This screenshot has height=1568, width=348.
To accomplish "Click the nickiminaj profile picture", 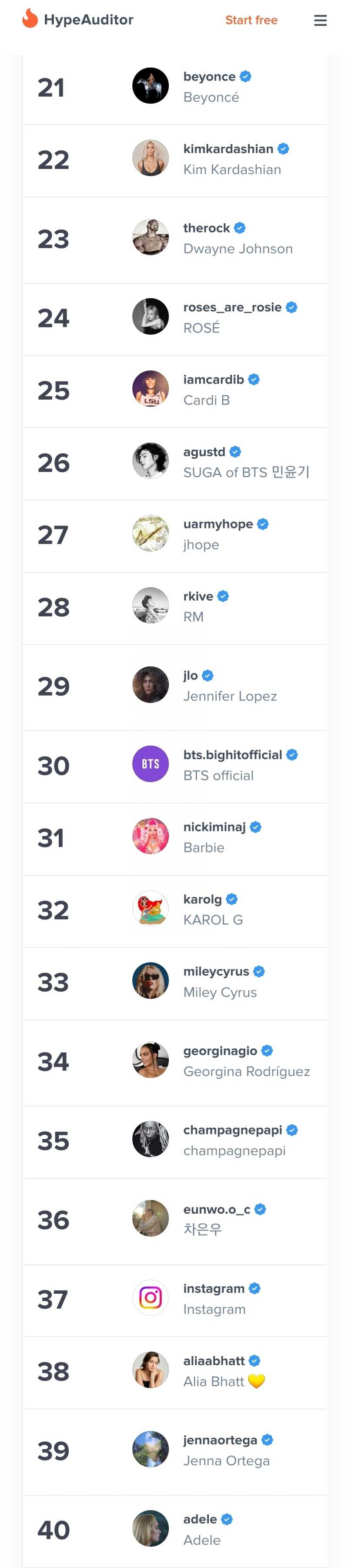I will click(150, 836).
